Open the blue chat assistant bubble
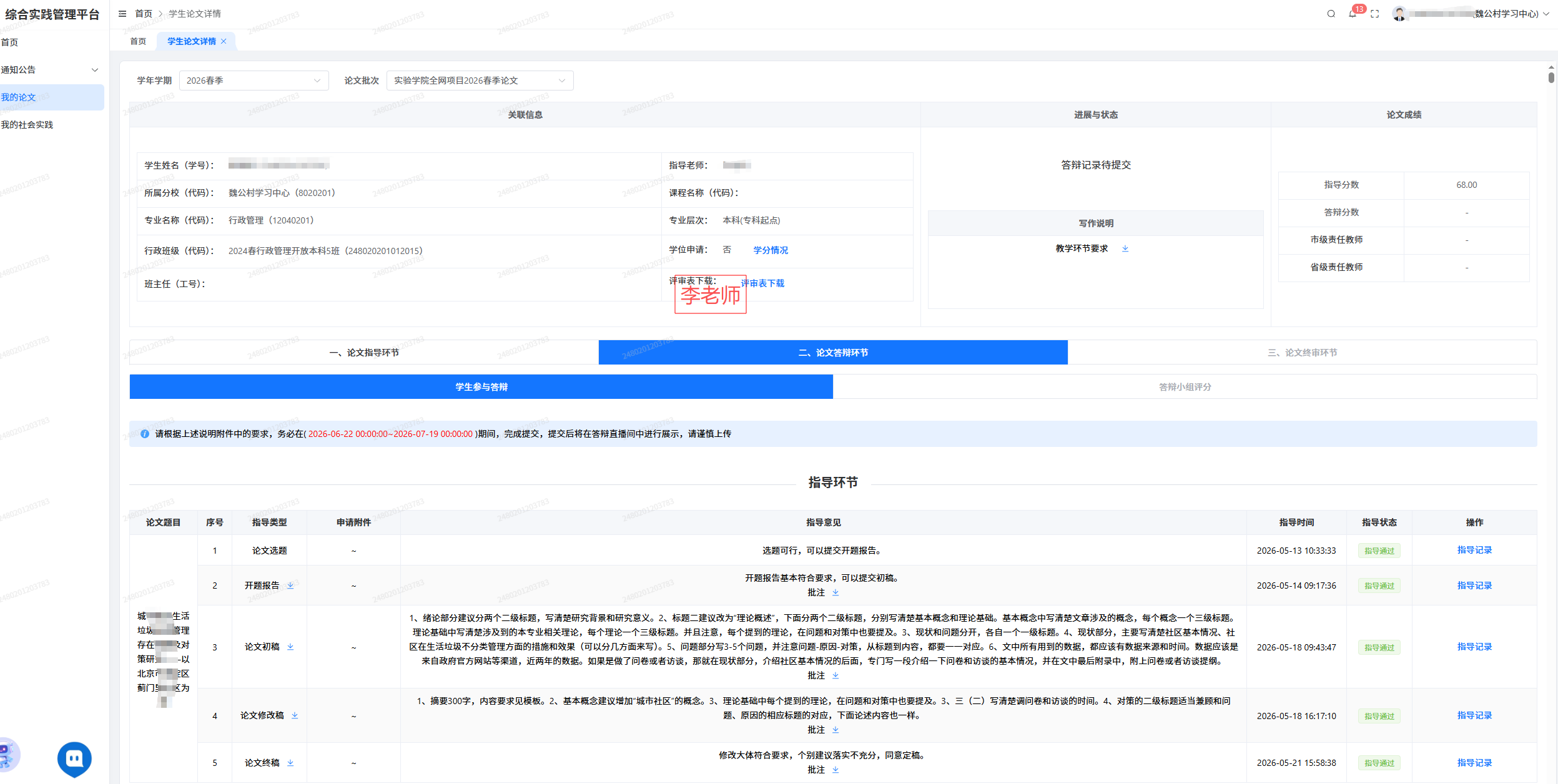Image resolution: width=1558 pixels, height=784 pixels. click(x=74, y=758)
